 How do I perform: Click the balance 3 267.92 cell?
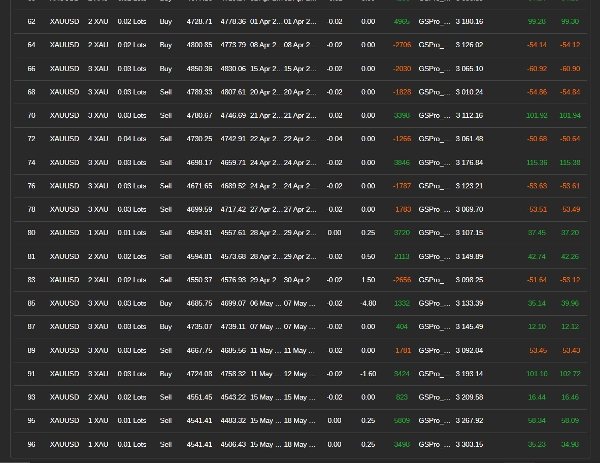pos(469,421)
